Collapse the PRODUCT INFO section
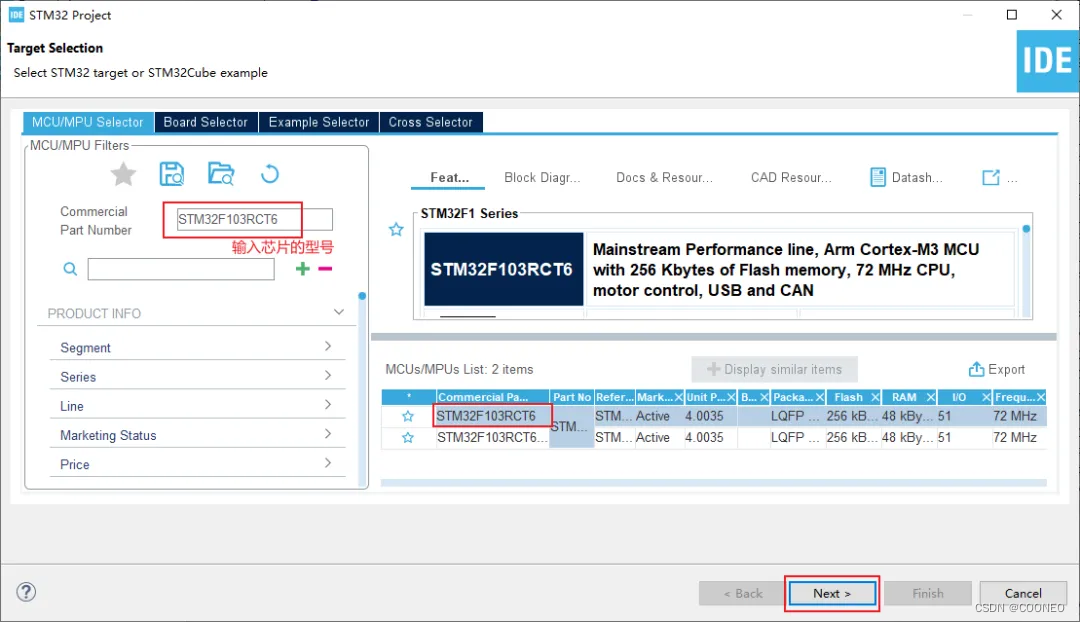Image resolution: width=1080 pixels, height=622 pixels. 338,312
